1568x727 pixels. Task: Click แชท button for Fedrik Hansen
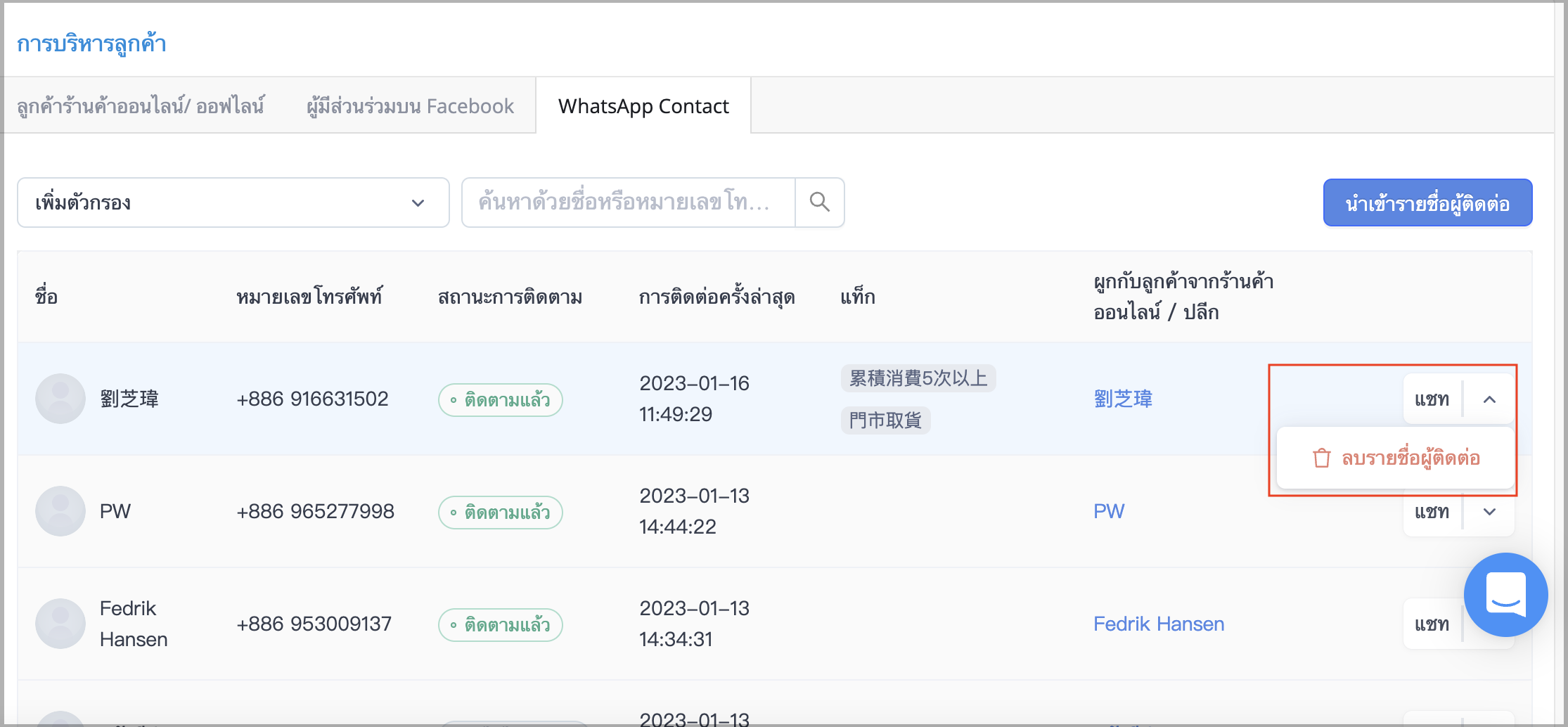1432,624
